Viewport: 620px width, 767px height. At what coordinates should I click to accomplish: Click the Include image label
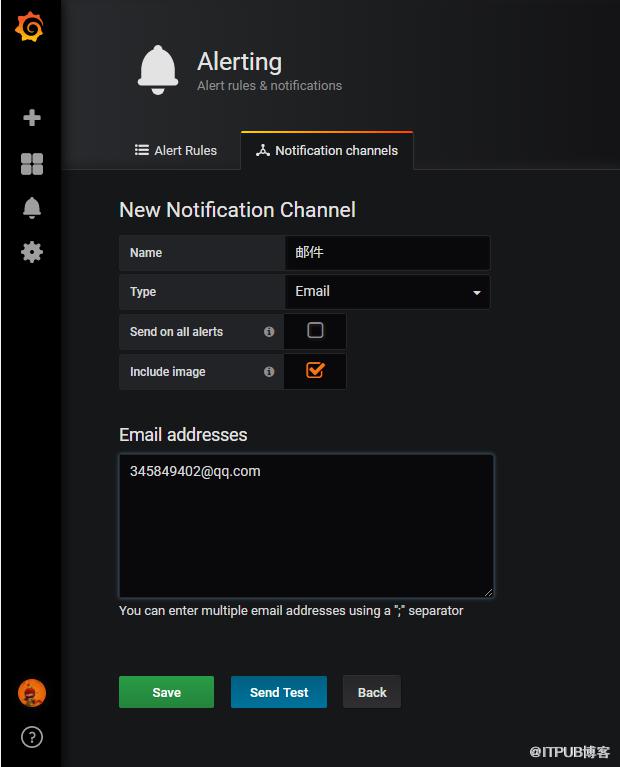pos(167,372)
